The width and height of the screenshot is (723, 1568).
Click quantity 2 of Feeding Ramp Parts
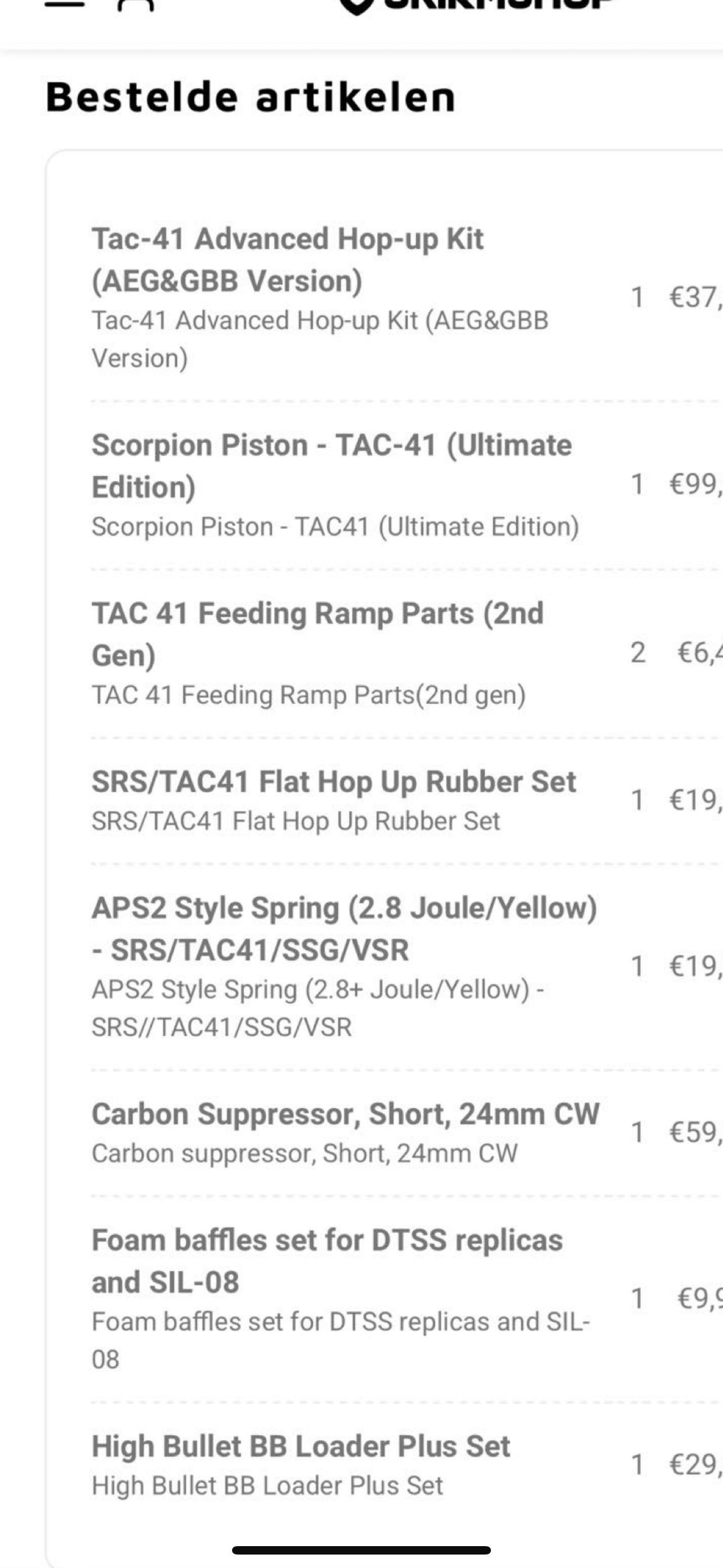pyautogui.click(x=638, y=653)
